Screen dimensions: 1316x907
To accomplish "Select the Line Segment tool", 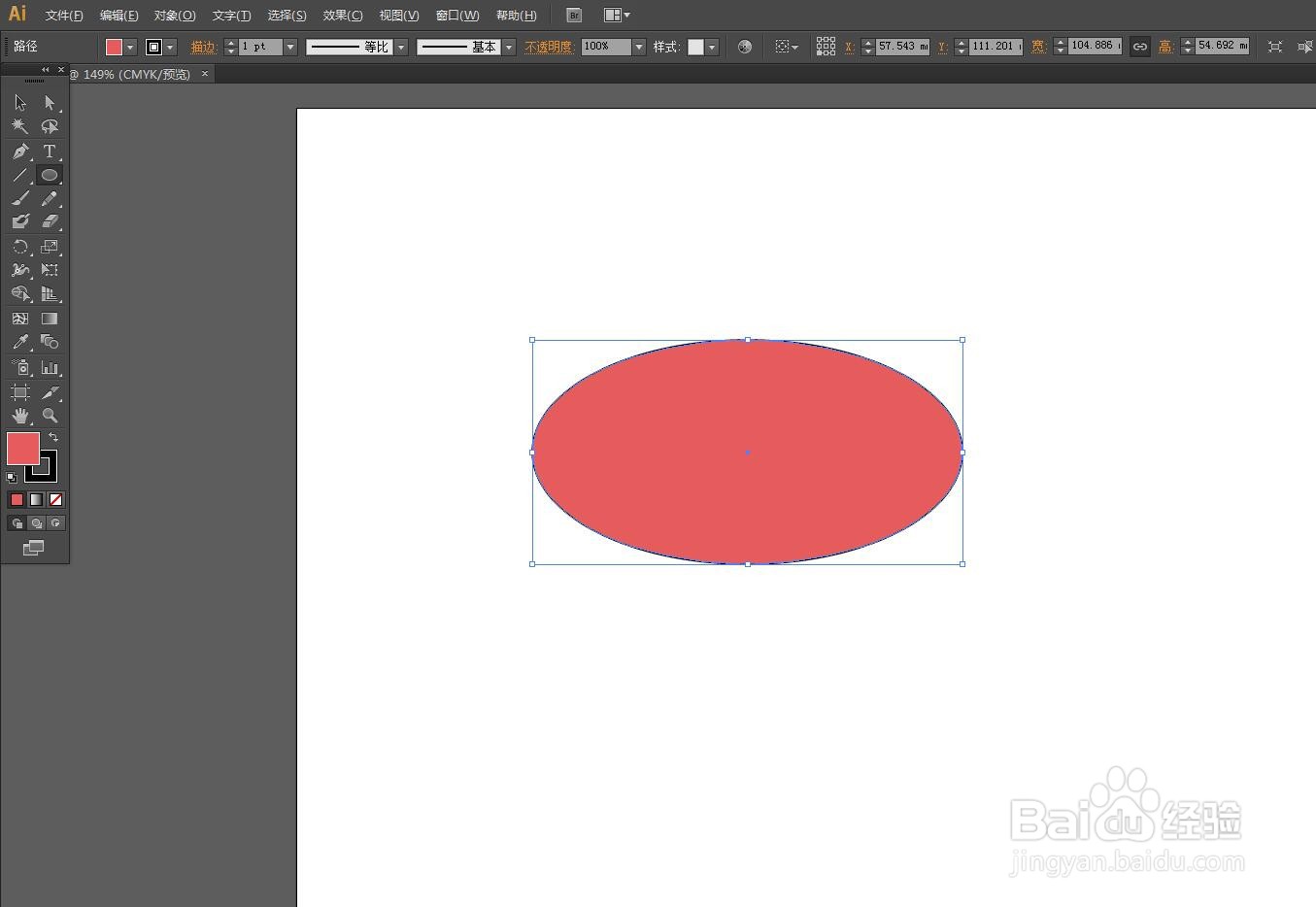I will [20, 176].
